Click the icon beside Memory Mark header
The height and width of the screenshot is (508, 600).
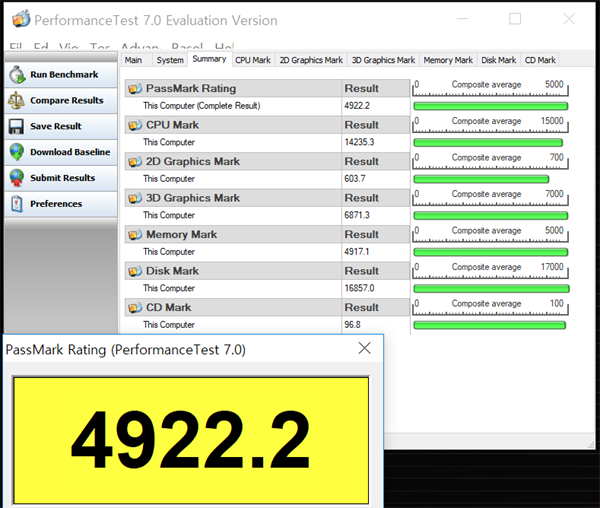coord(135,234)
